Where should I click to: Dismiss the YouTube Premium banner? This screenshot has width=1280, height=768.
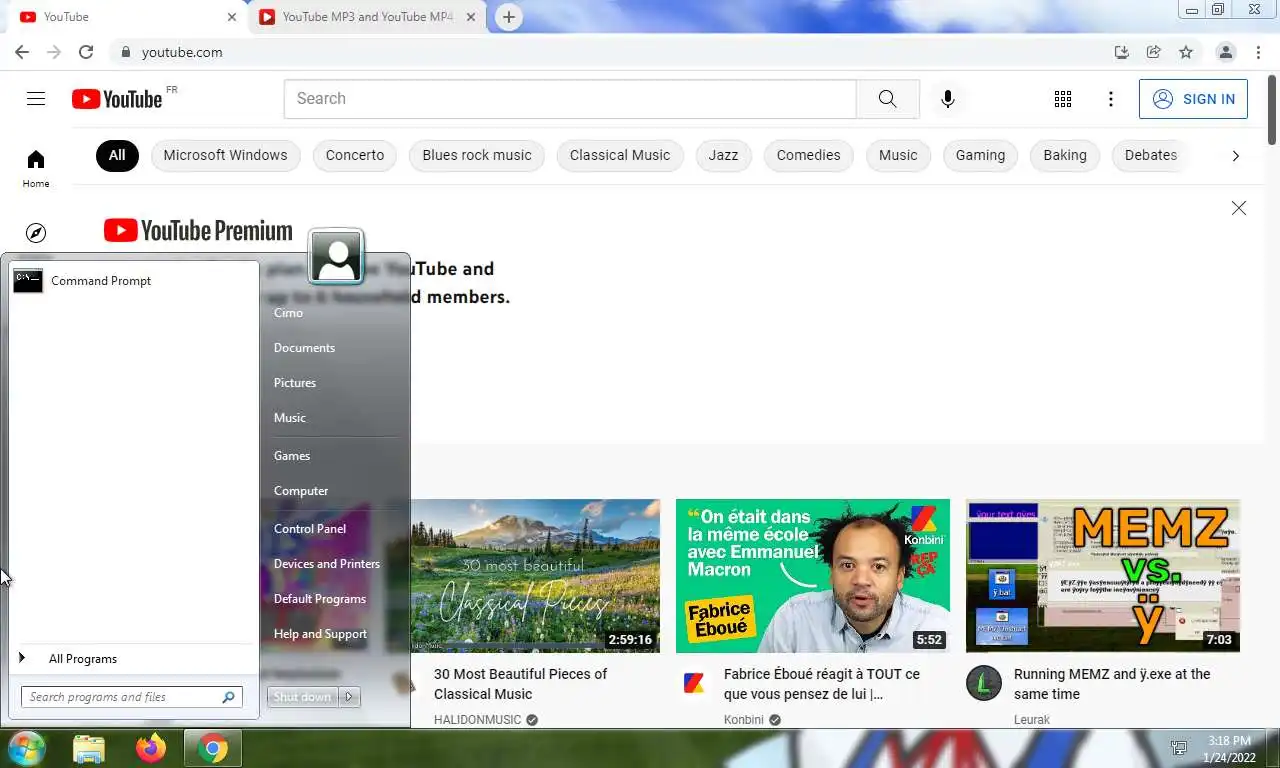pos(1239,208)
